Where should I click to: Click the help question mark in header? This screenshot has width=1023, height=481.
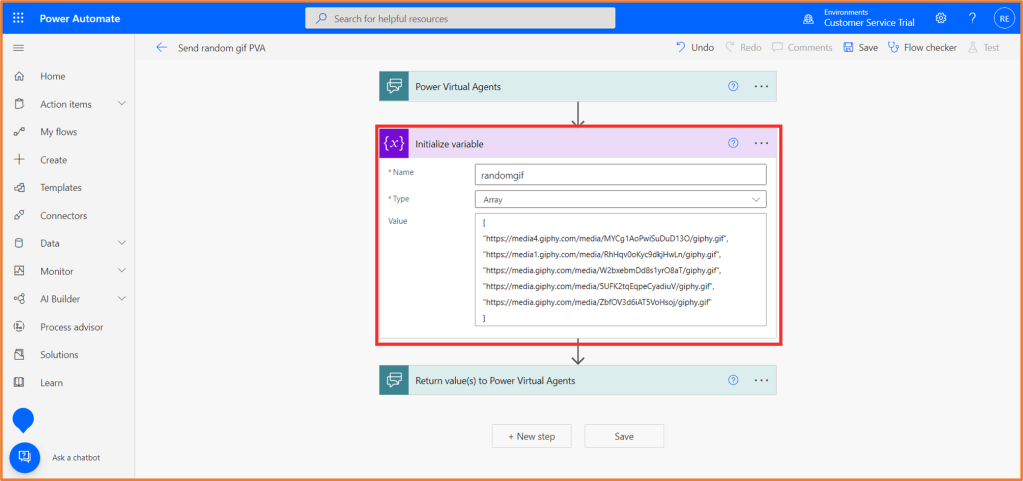pyautogui.click(x=972, y=18)
